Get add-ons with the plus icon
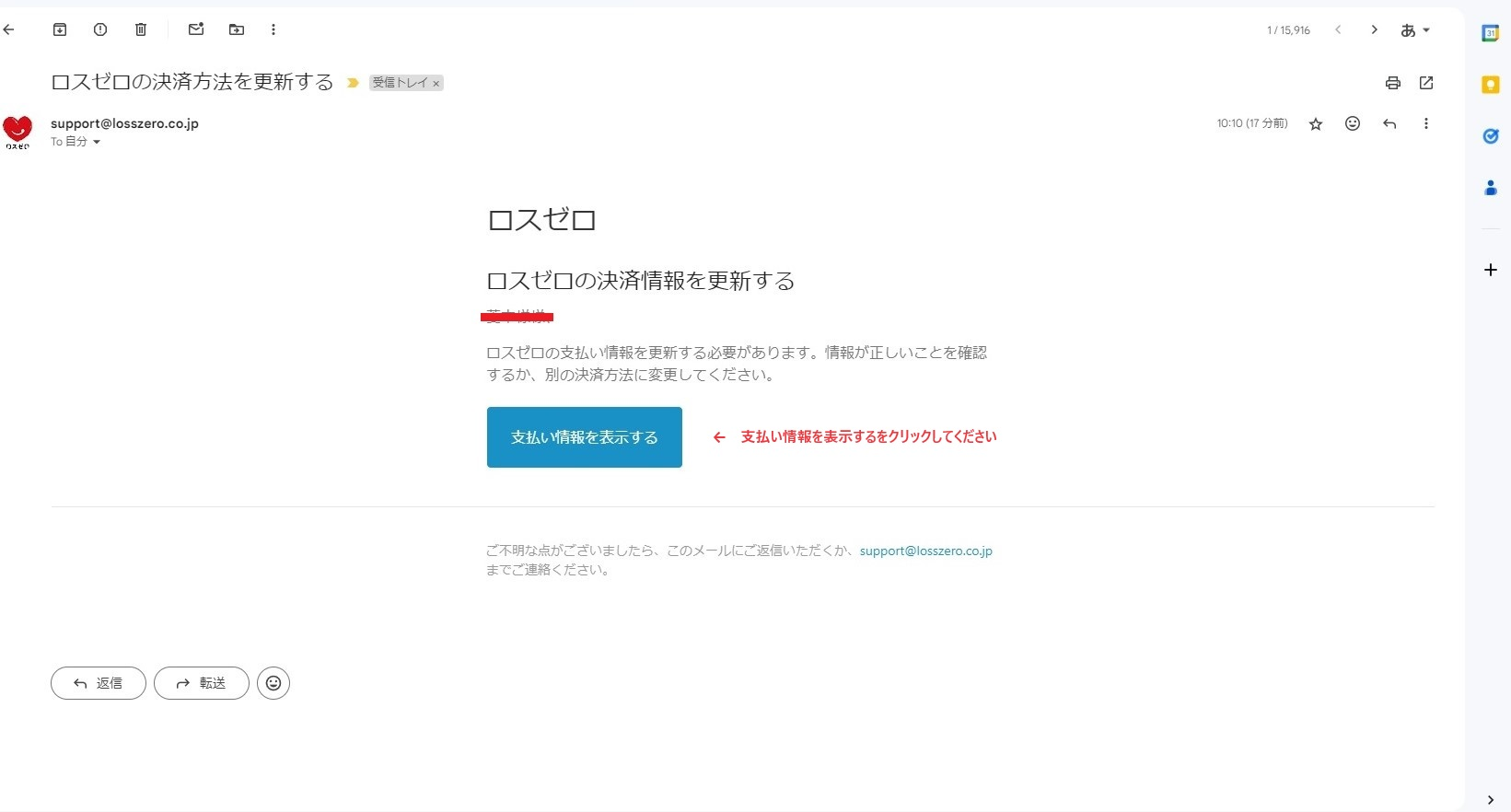 (x=1491, y=270)
